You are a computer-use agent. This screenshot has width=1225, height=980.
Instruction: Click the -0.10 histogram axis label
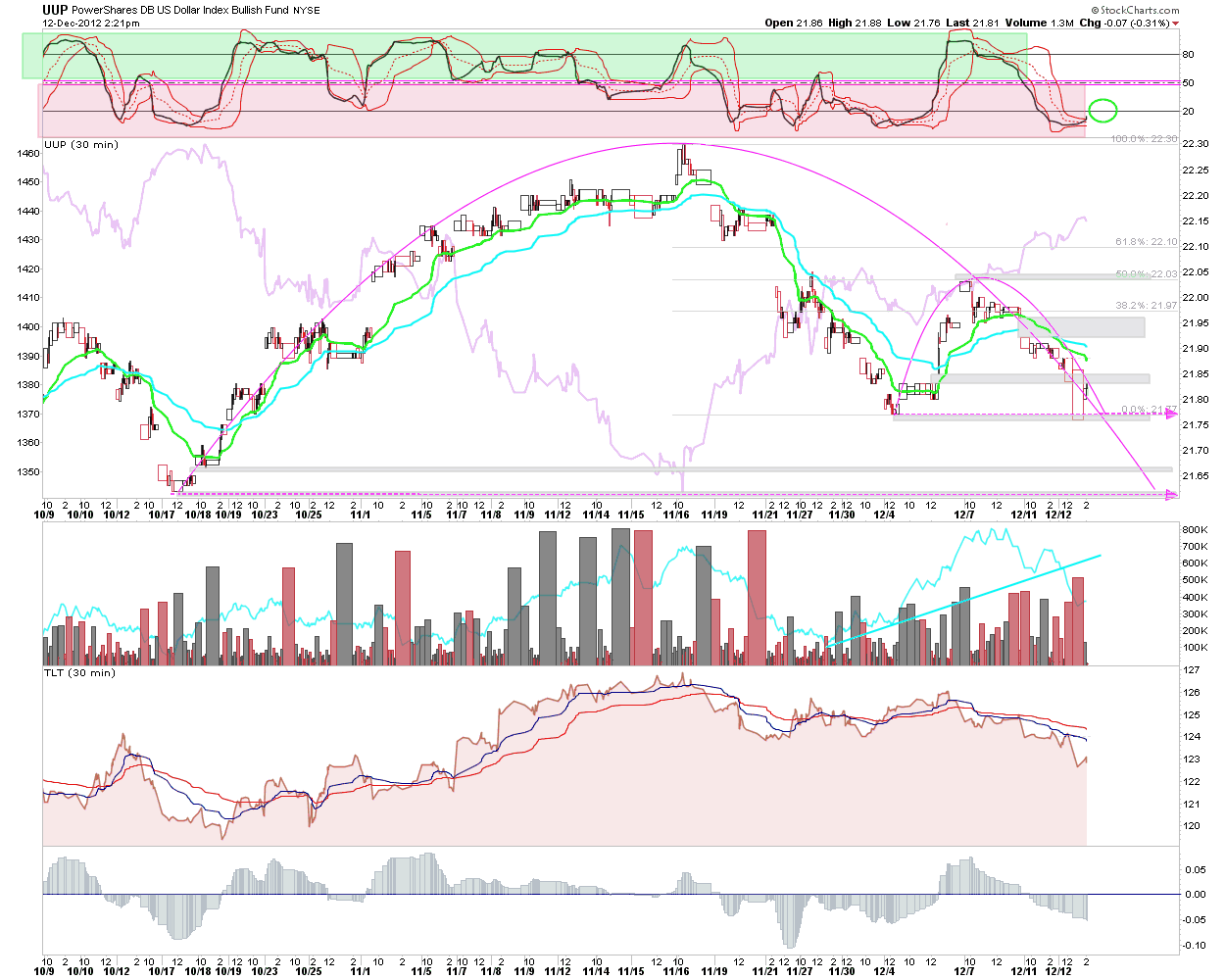coord(1193,946)
